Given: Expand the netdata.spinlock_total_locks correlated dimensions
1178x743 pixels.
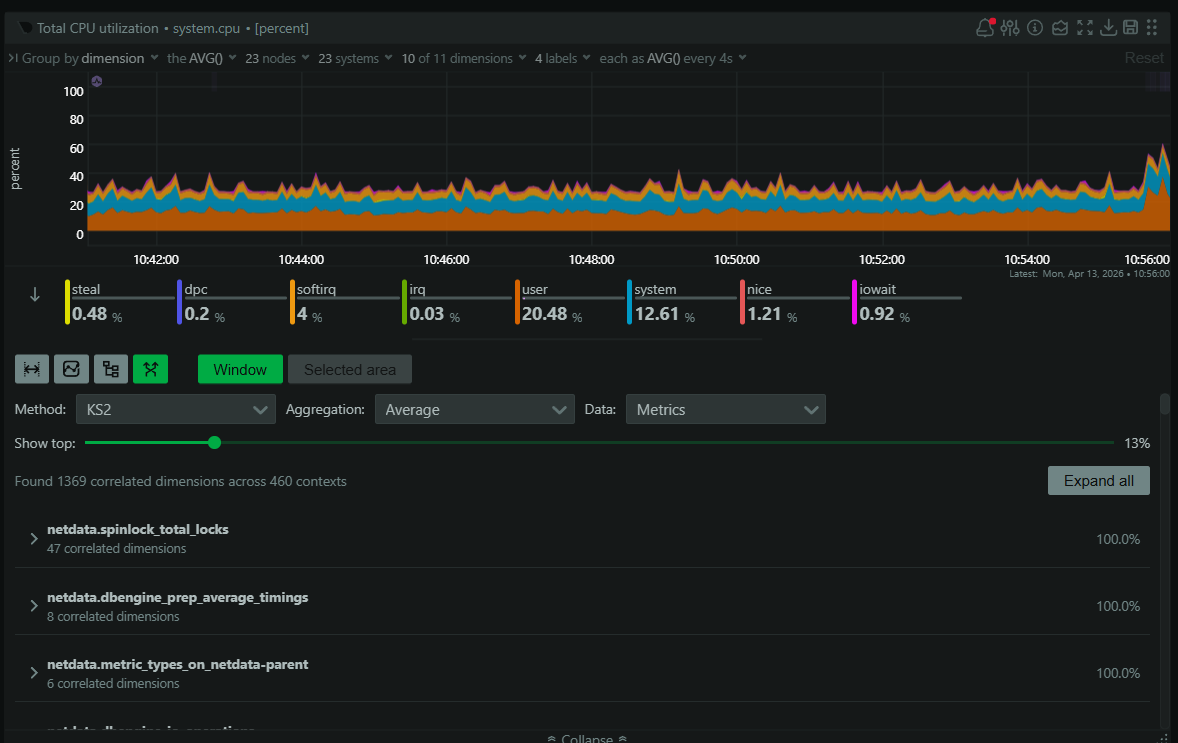Looking at the screenshot, I should pyautogui.click(x=33, y=538).
